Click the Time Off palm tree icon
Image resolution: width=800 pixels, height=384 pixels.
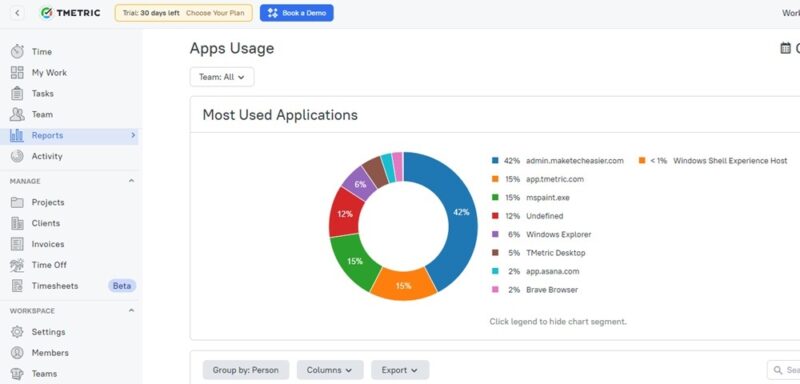tap(17, 265)
